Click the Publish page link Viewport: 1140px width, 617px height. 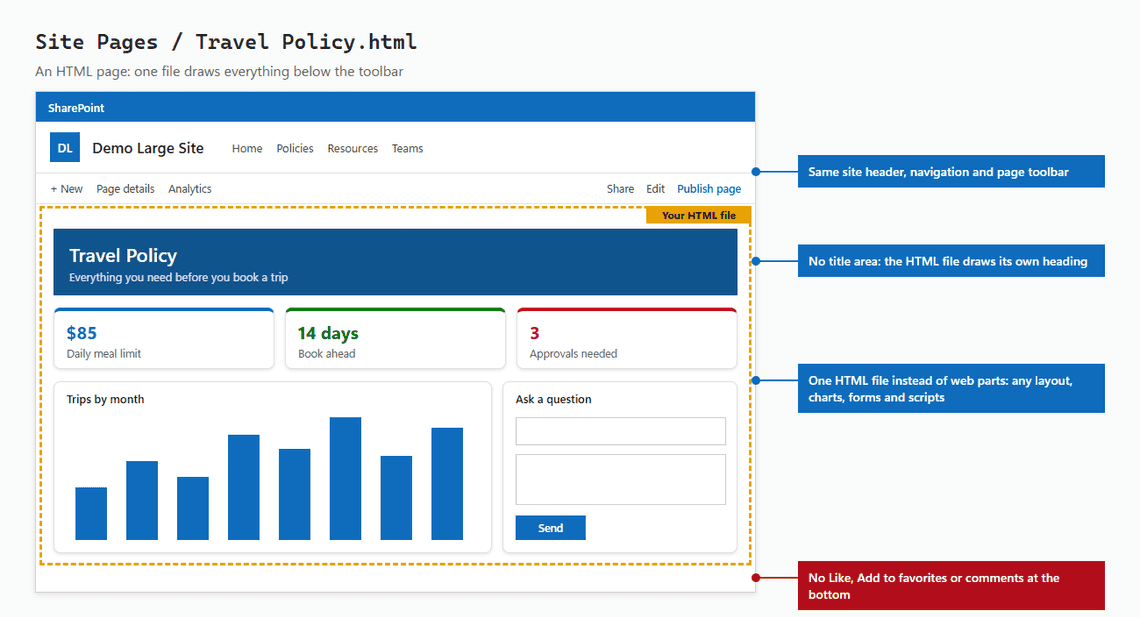tap(709, 189)
